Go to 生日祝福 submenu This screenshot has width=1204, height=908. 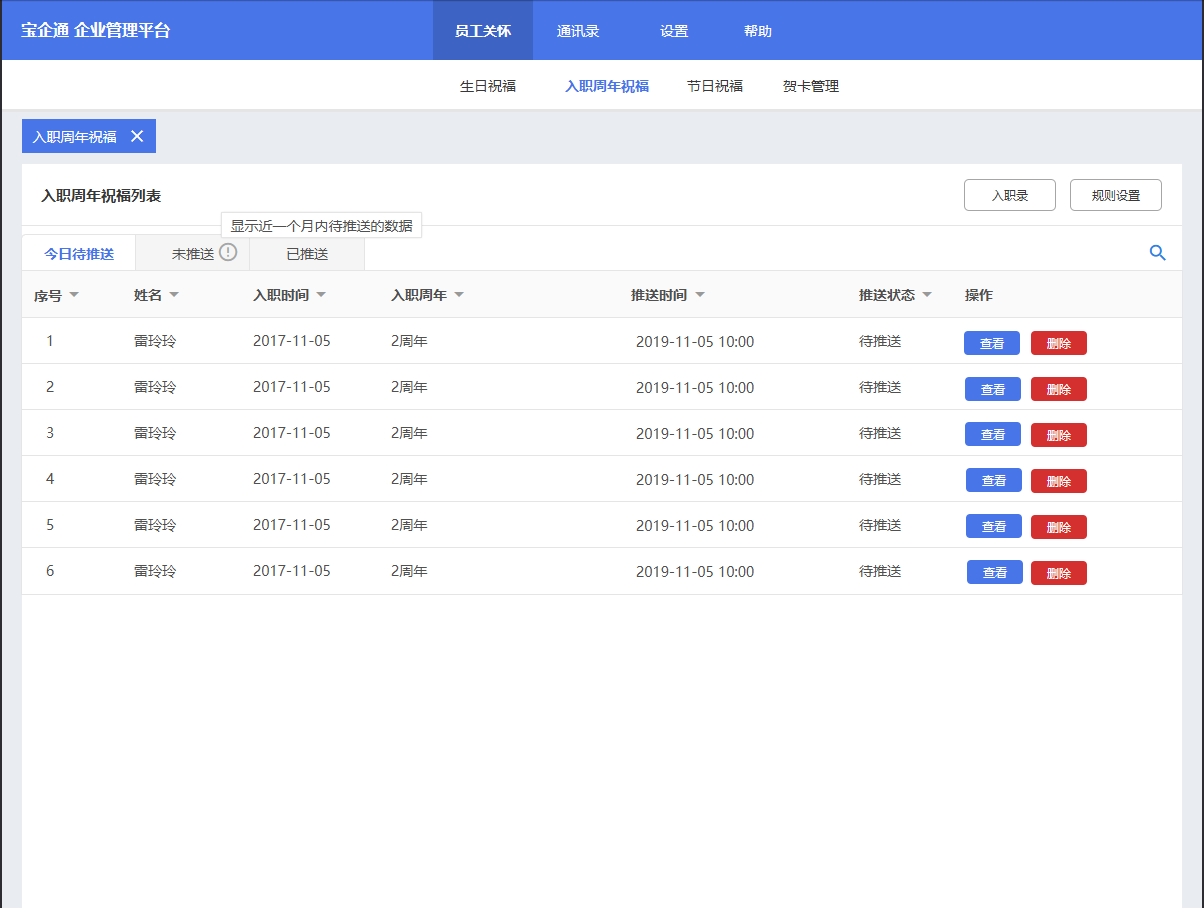pos(488,86)
